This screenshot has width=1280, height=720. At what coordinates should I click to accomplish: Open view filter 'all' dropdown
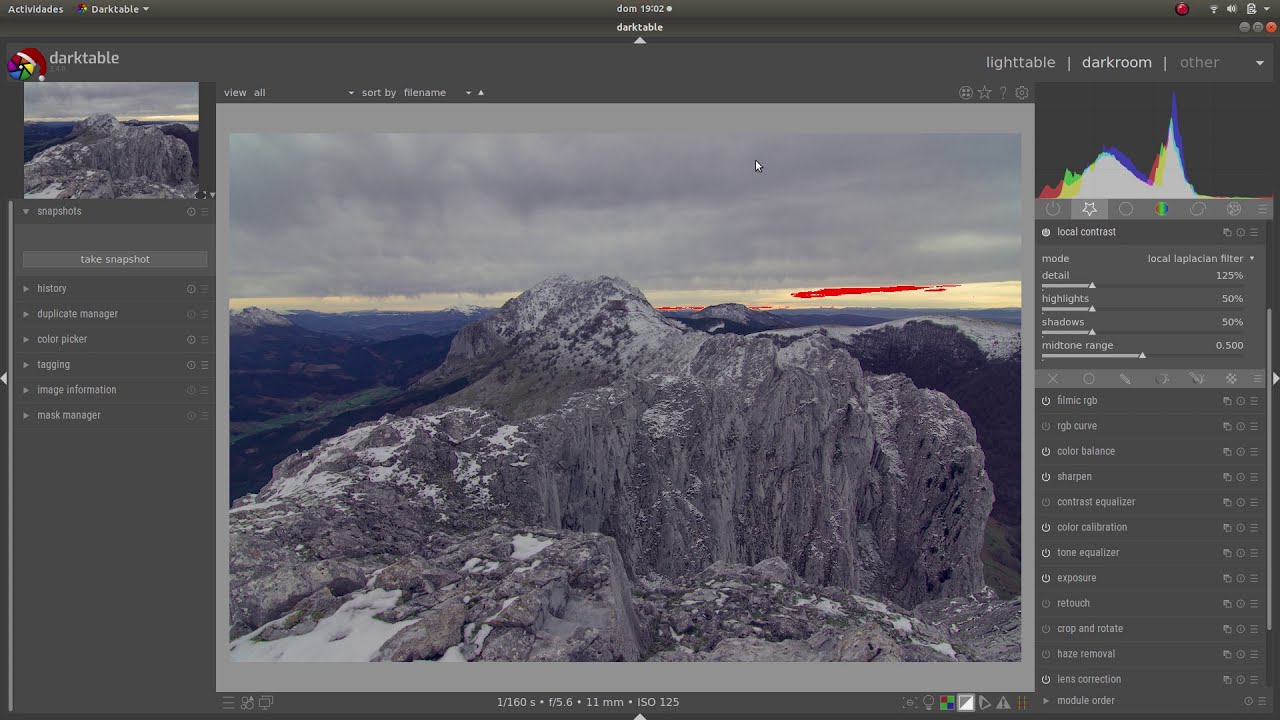(x=304, y=93)
